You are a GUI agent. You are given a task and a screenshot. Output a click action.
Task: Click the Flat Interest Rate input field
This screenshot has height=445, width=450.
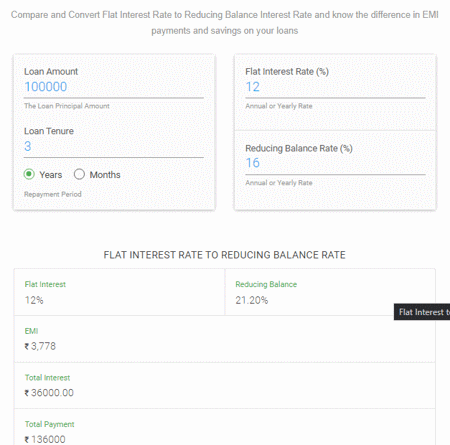point(335,87)
